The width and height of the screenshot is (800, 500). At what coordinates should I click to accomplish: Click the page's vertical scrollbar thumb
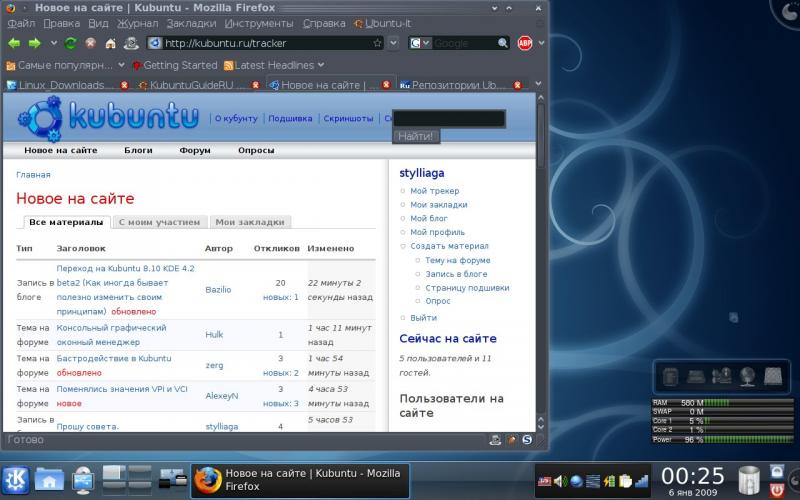coord(541,134)
